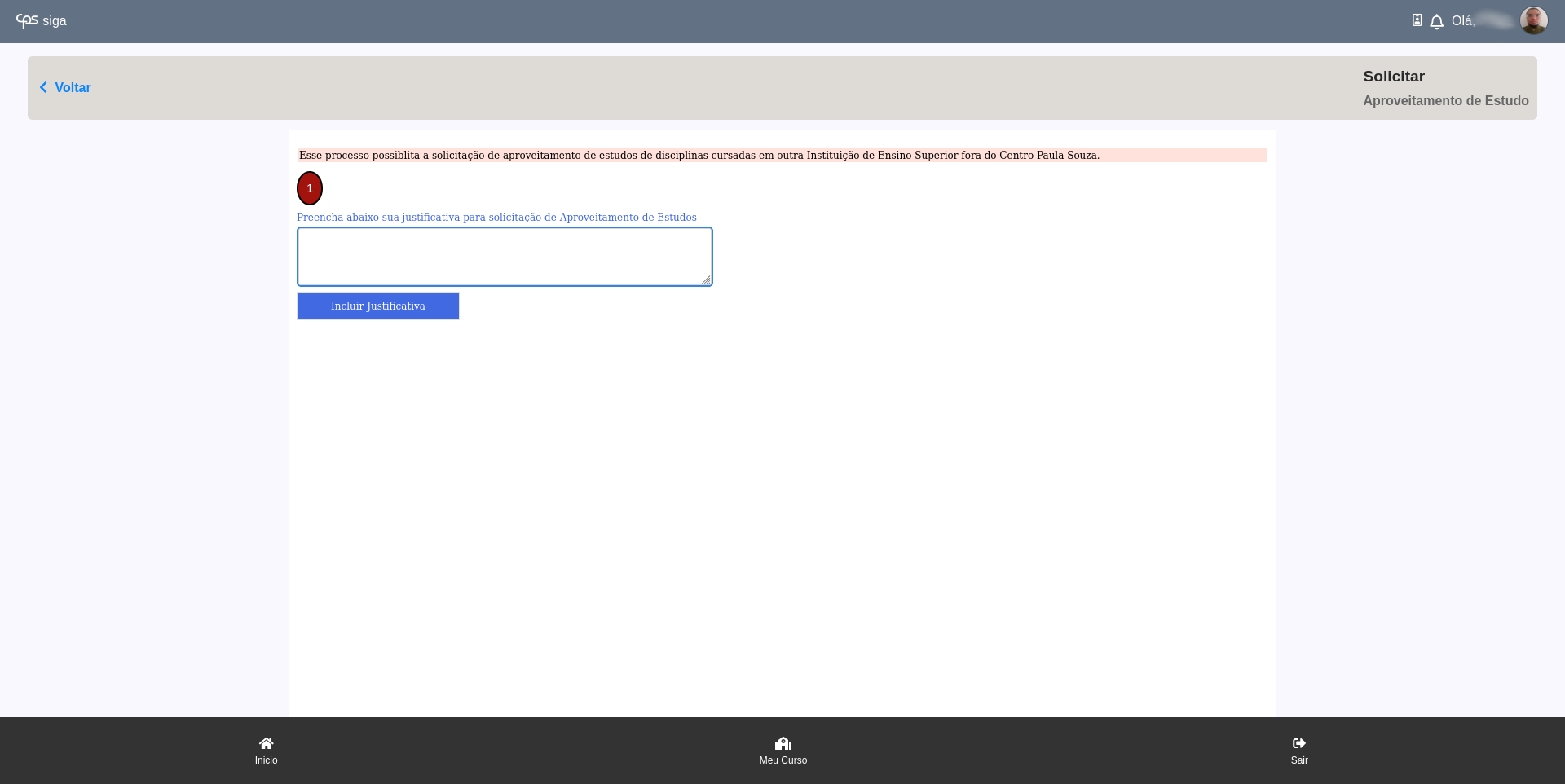Click the house icon in the bottom bar
This screenshot has width=1565, height=784.
(x=266, y=743)
